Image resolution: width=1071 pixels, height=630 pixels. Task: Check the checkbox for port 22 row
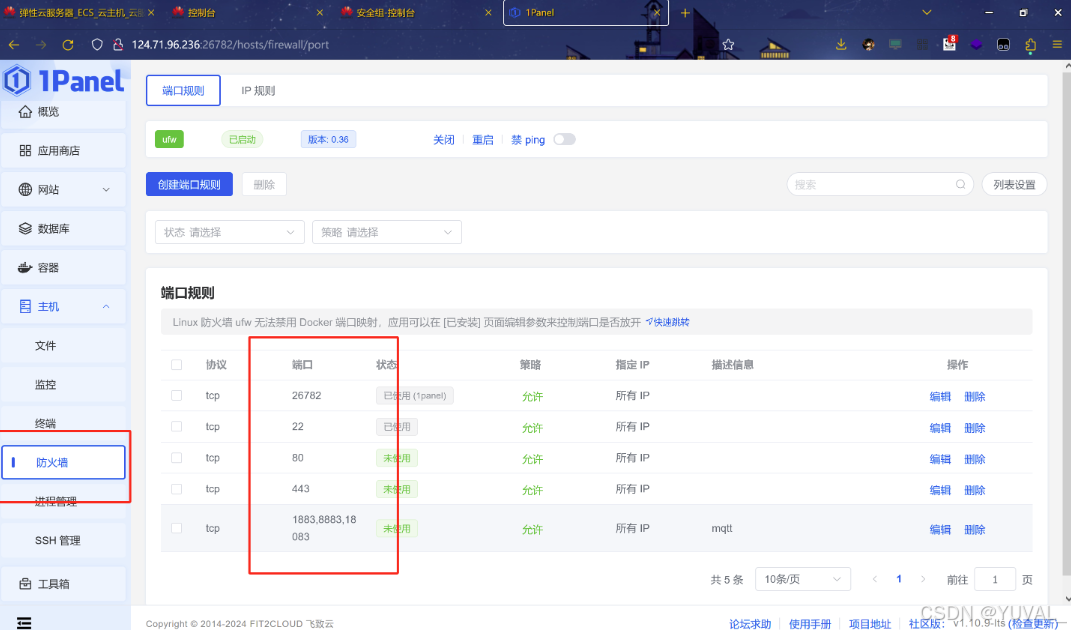point(176,426)
